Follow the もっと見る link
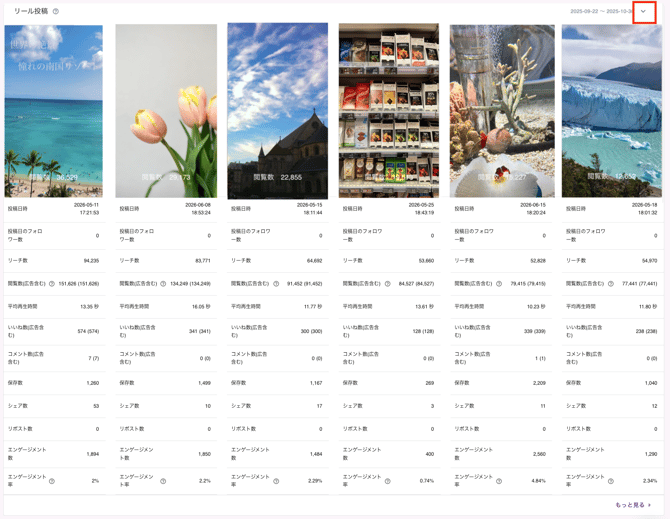The image size is (670, 519). pos(633,505)
